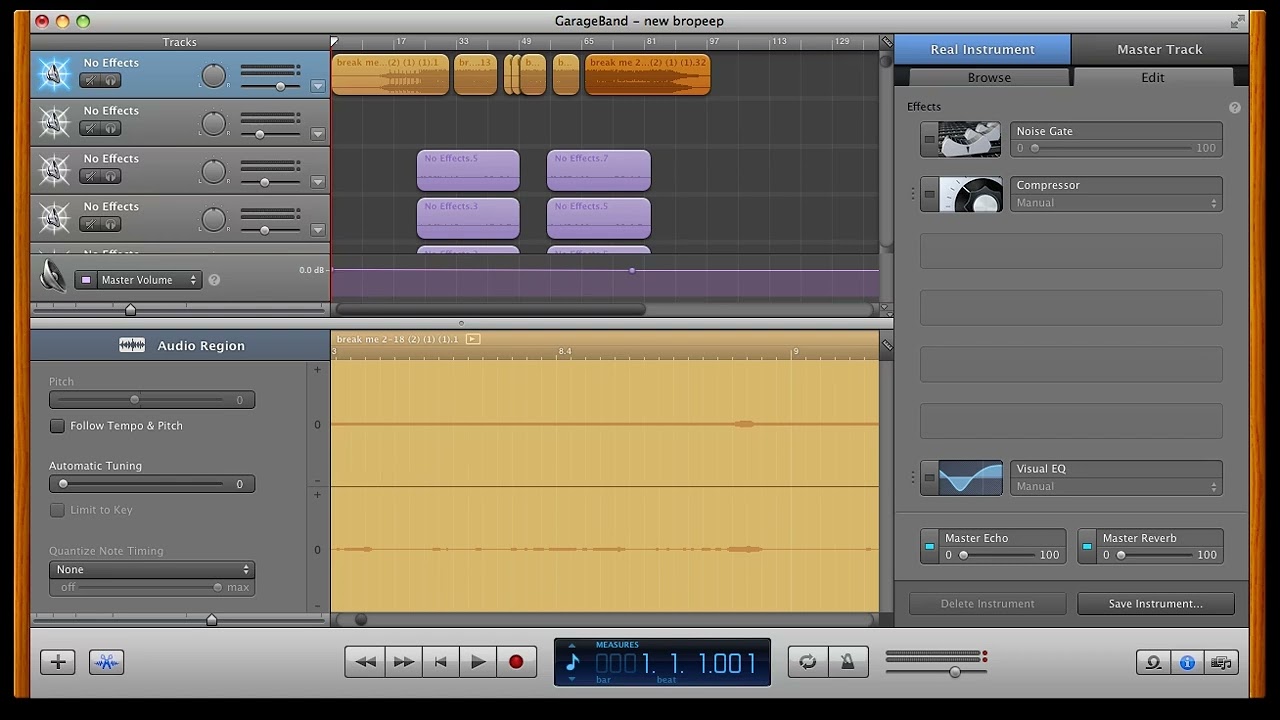Expand automation triangle on the empty track
The image size is (1280, 720).
(318, 134)
